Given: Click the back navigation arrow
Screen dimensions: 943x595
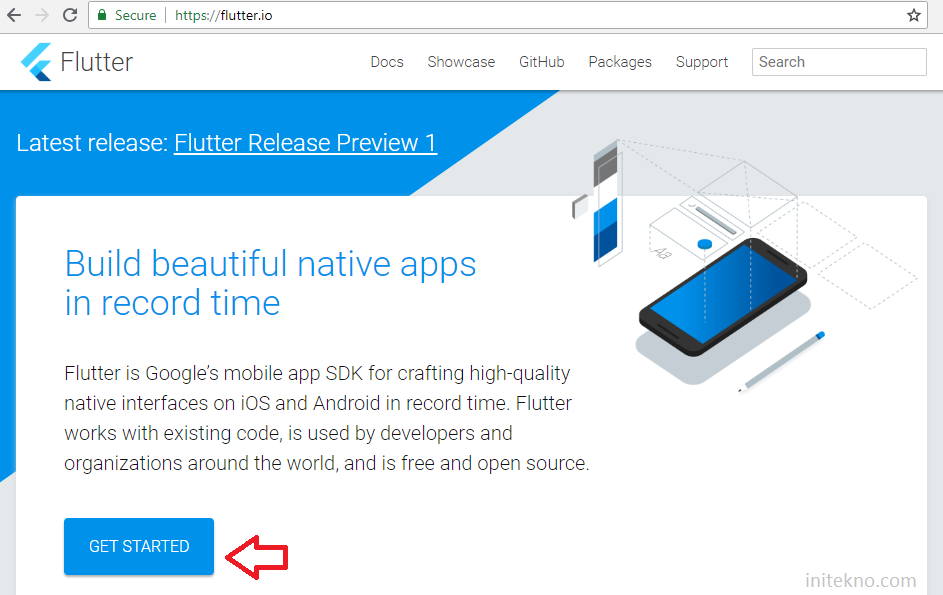Looking at the screenshot, I should click(13, 16).
